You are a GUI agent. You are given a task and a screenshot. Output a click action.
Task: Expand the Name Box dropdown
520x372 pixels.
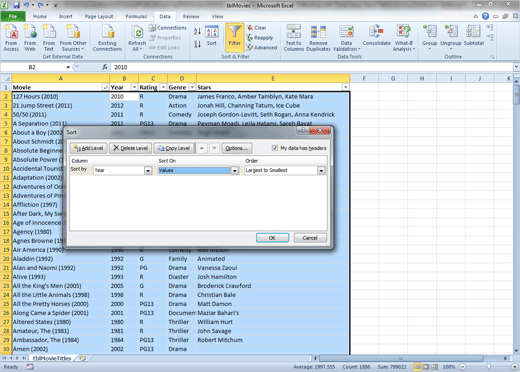[x=68, y=67]
